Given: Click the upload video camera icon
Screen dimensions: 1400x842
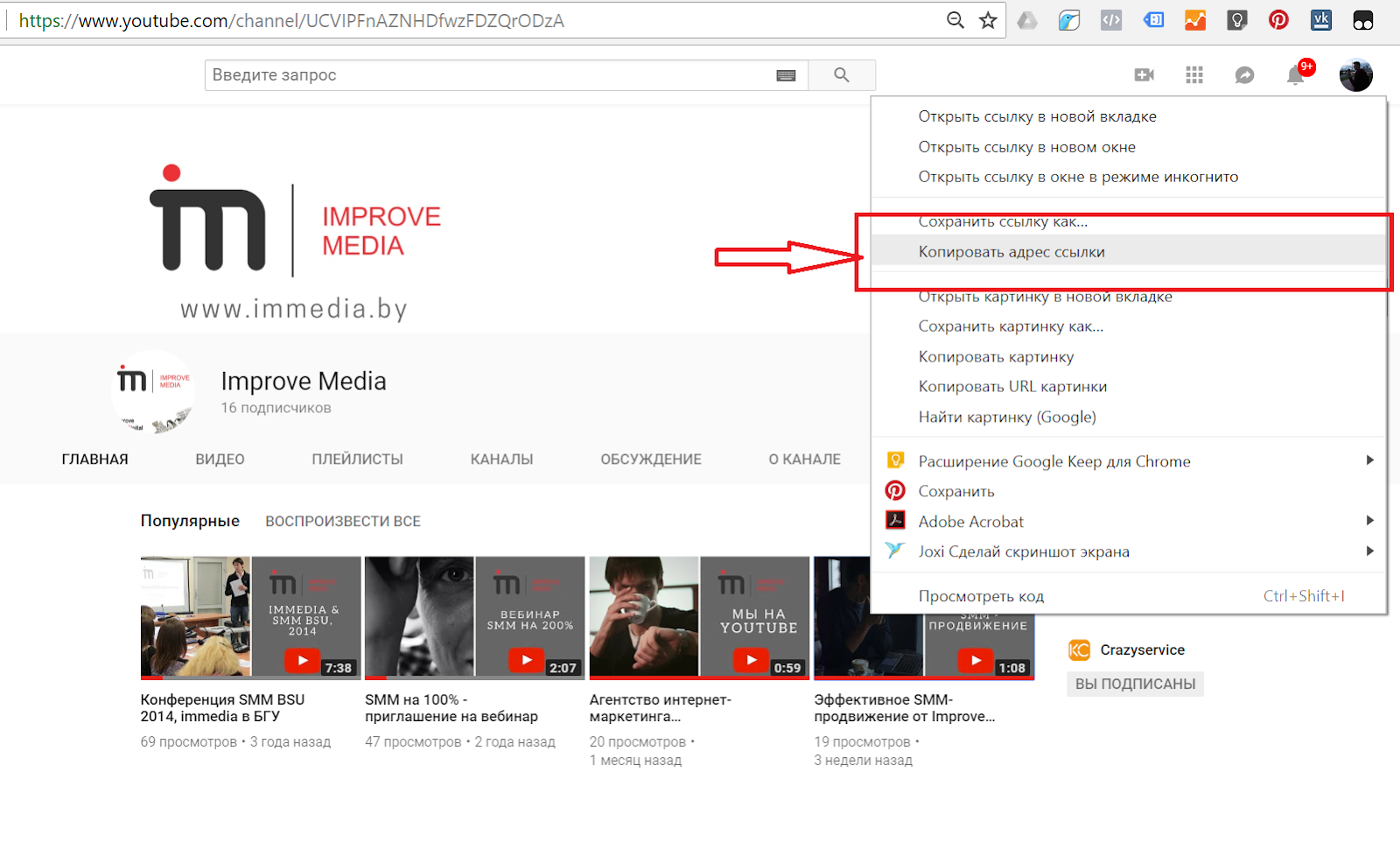Looking at the screenshot, I should pos(1144,75).
